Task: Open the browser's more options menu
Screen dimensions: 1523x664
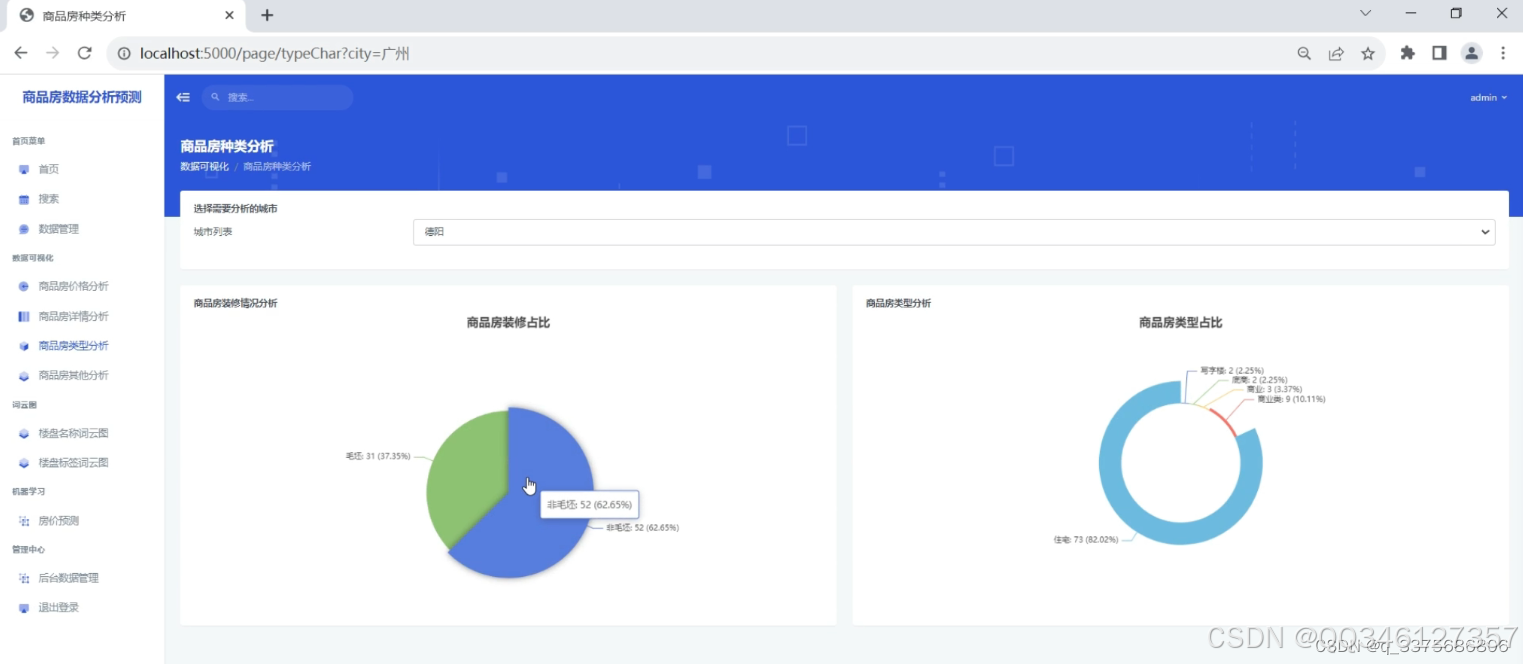Action: pyautogui.click(x=1503, y=53)
